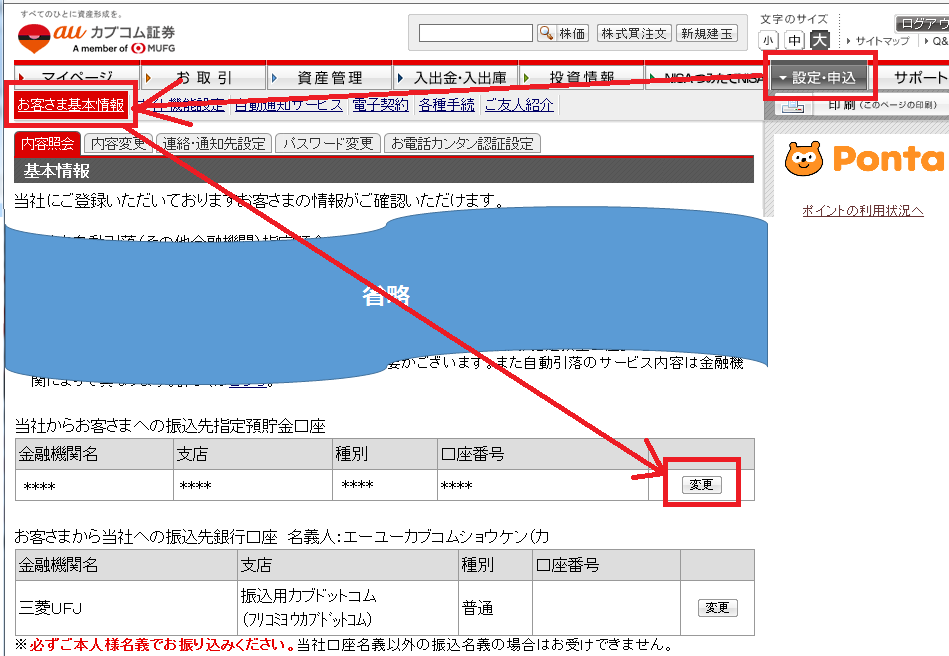Expand the 入出金・入出庫 menu
This screenshot has height=656, width=949.
click(455, 77)
